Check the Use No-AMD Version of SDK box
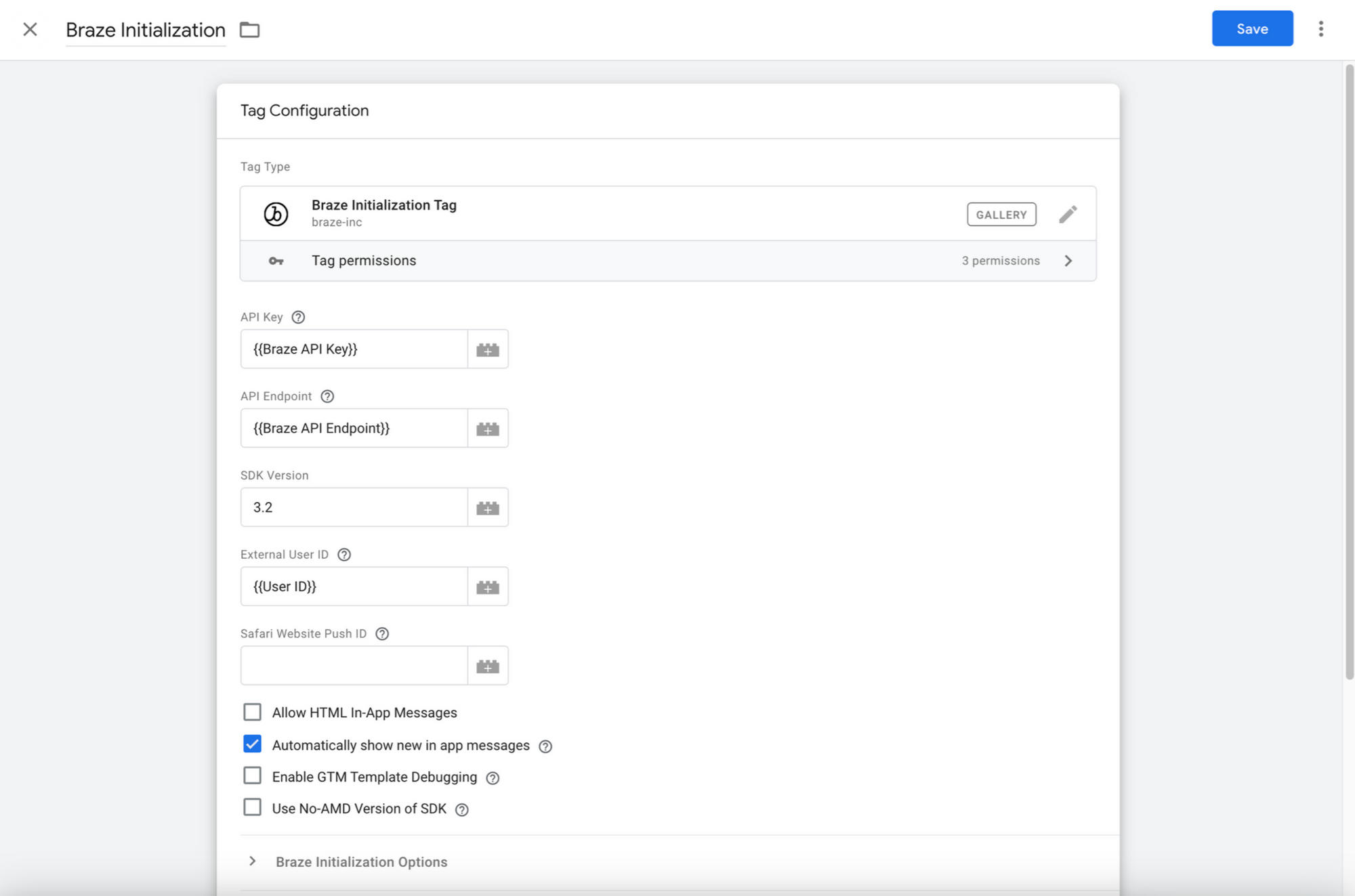 point(252,807)
